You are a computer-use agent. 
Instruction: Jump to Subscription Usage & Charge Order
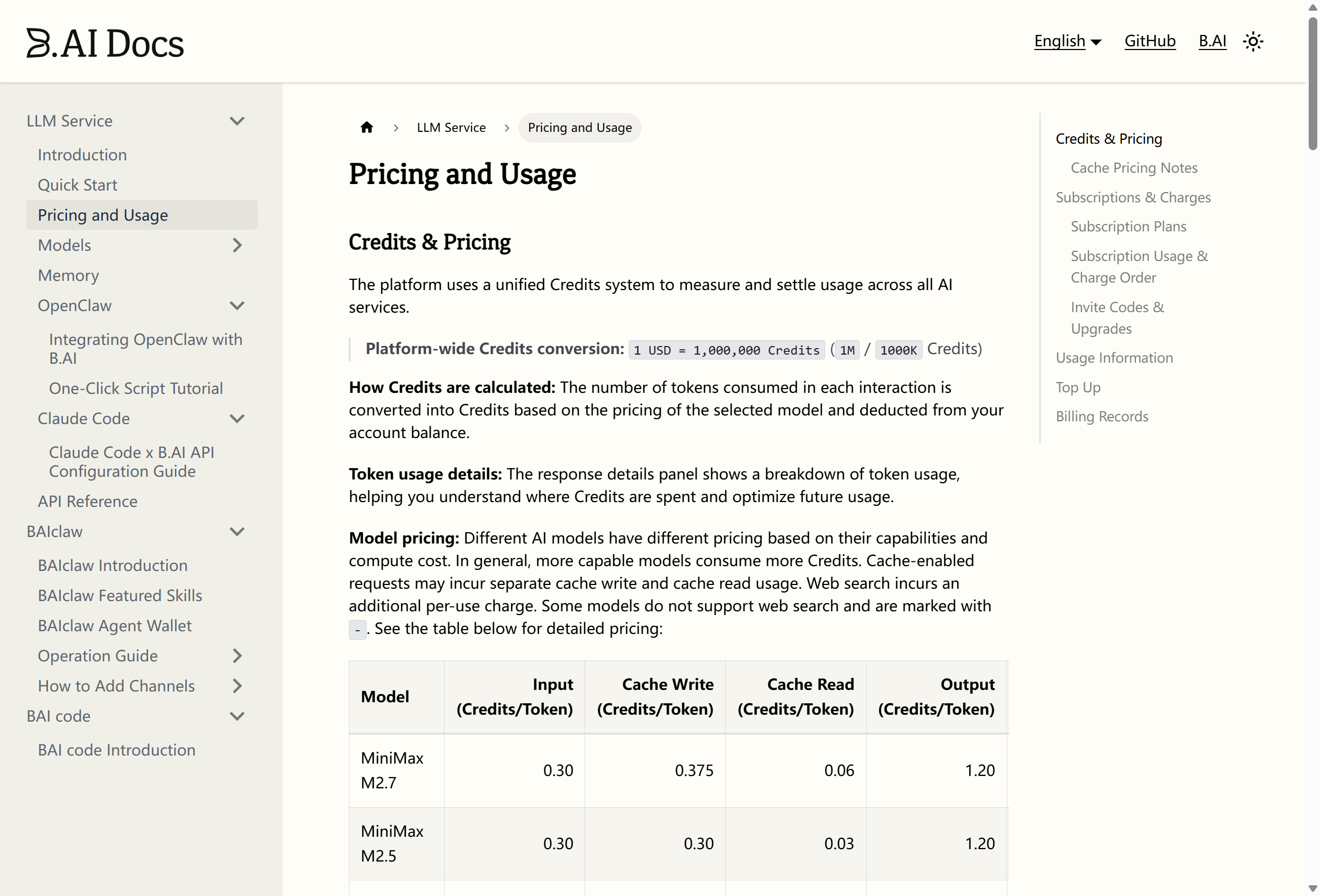(x=1139, y=267)
